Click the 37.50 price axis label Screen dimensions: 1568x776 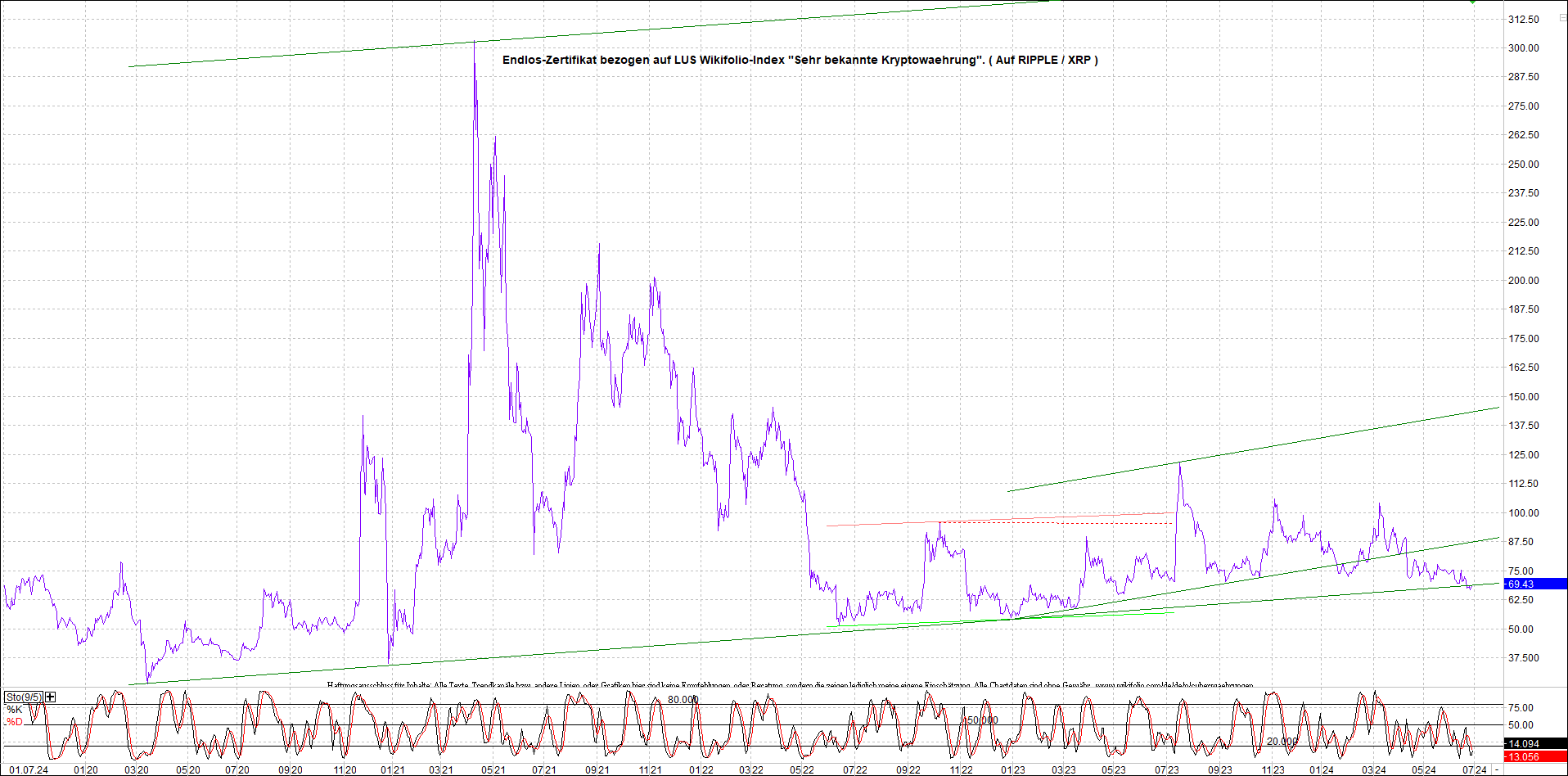pyautogui.click(x=1523, y=657)
